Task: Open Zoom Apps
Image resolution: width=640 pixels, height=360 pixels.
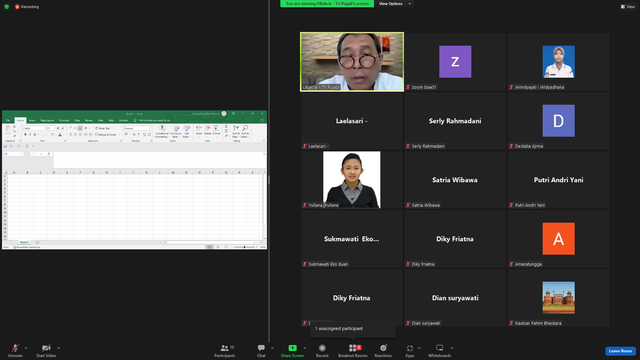Action: coord(409,350)
